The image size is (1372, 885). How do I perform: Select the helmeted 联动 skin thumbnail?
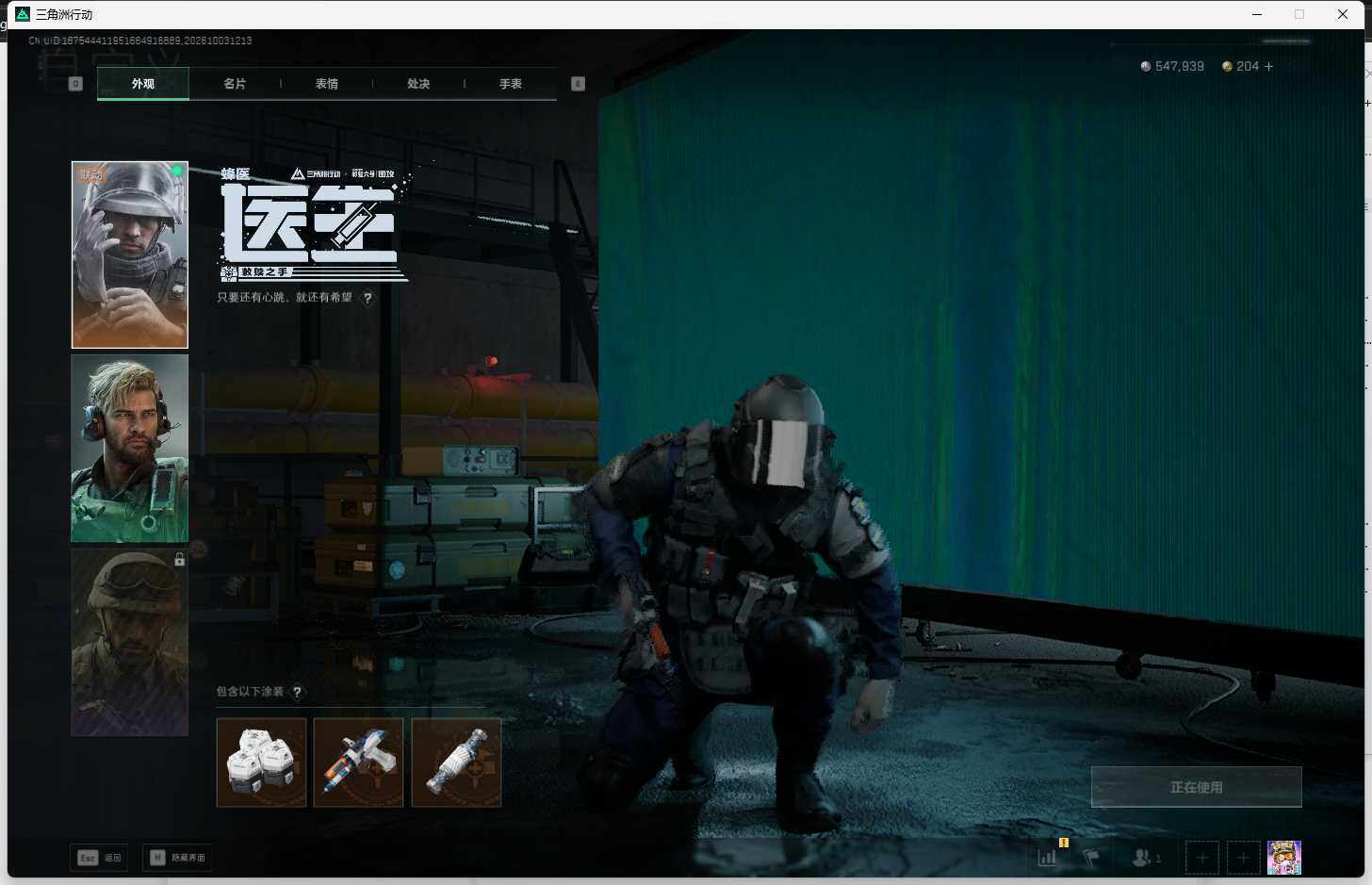point(130,254)
